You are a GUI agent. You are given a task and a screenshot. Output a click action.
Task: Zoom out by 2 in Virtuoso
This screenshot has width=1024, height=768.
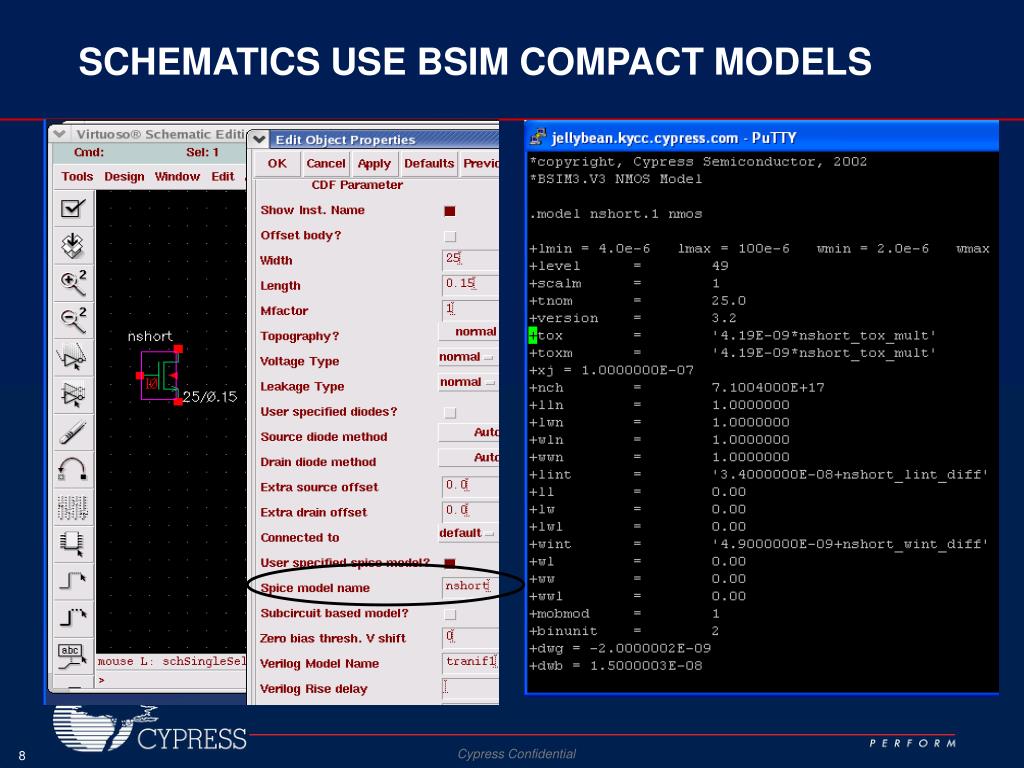tap(72, 320)
